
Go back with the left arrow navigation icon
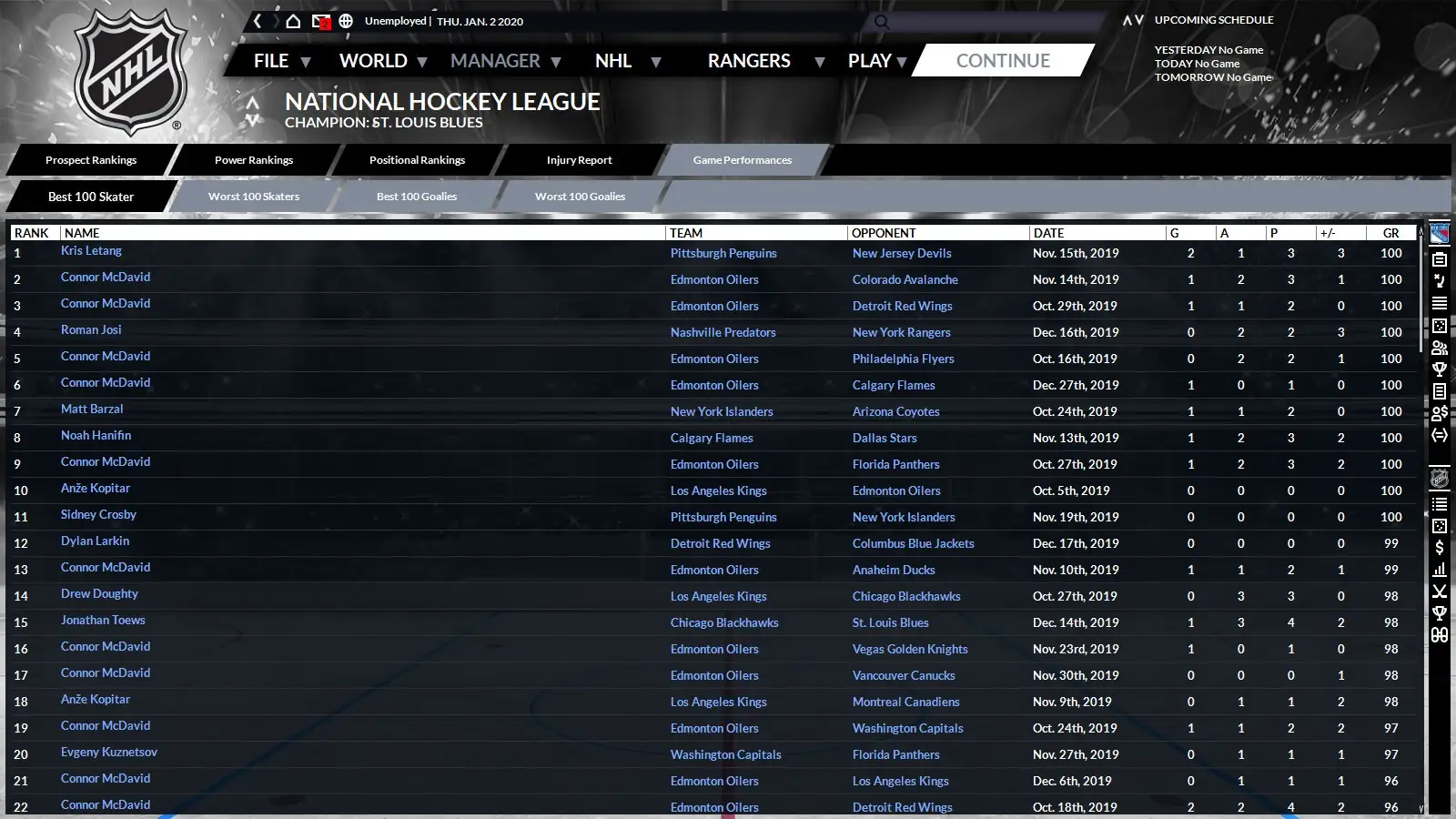pyautogui.click(x=258, y=21)
